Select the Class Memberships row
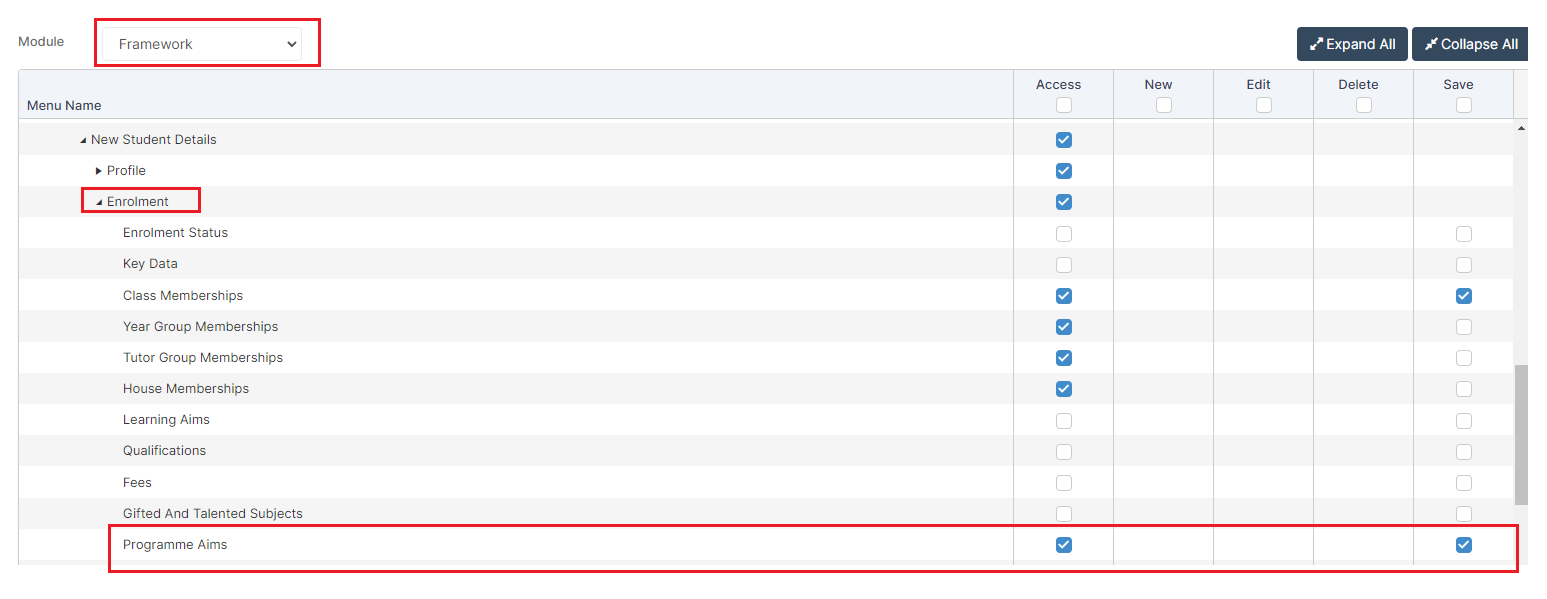Screen dimensions: 1547x599 [x=765, y=296]
